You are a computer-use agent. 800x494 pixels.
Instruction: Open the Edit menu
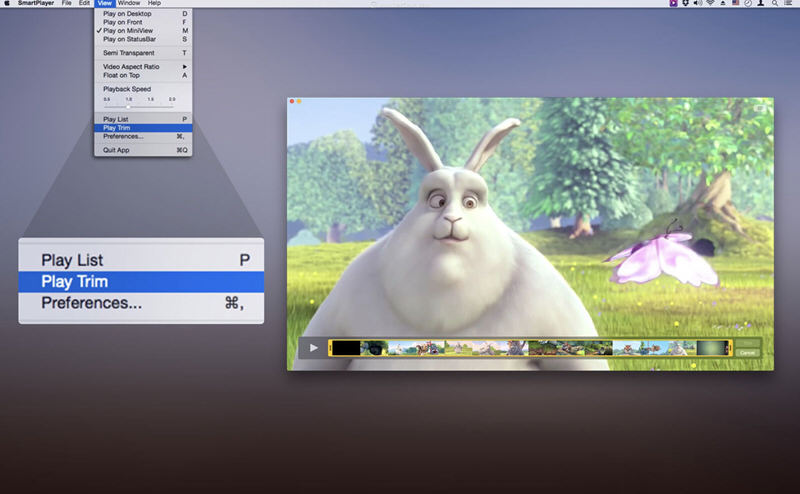pos(84,3)
